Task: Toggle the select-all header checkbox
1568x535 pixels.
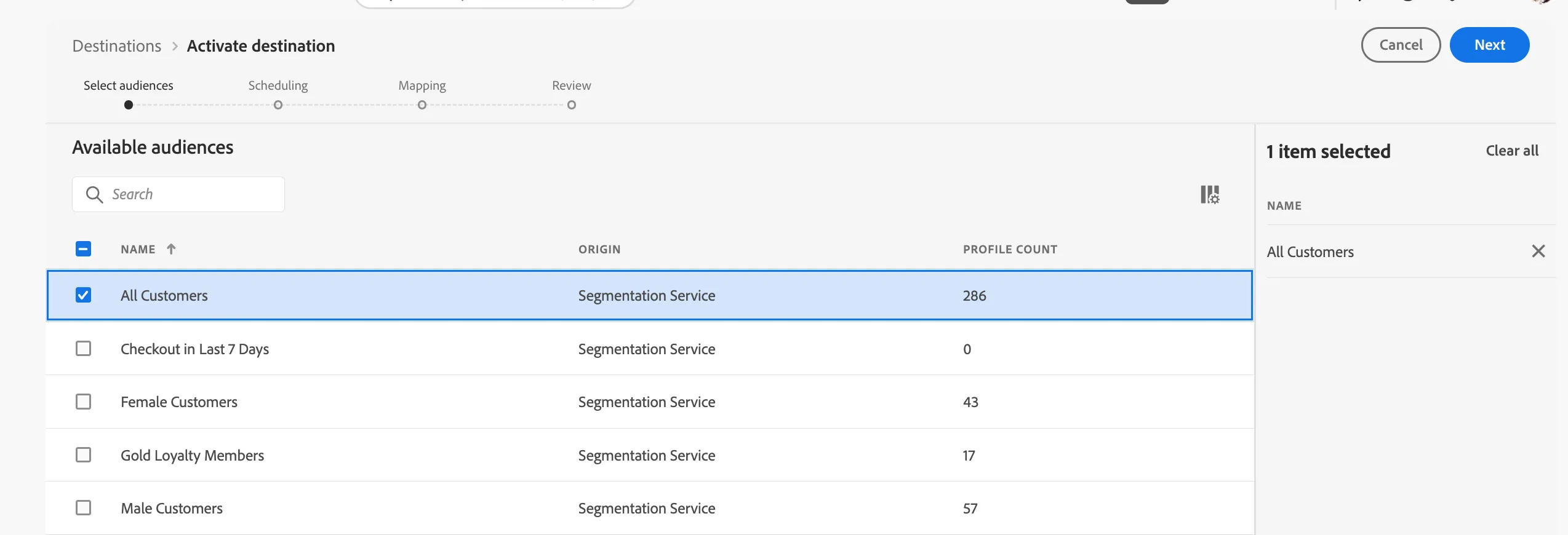Action: (83, 248)
